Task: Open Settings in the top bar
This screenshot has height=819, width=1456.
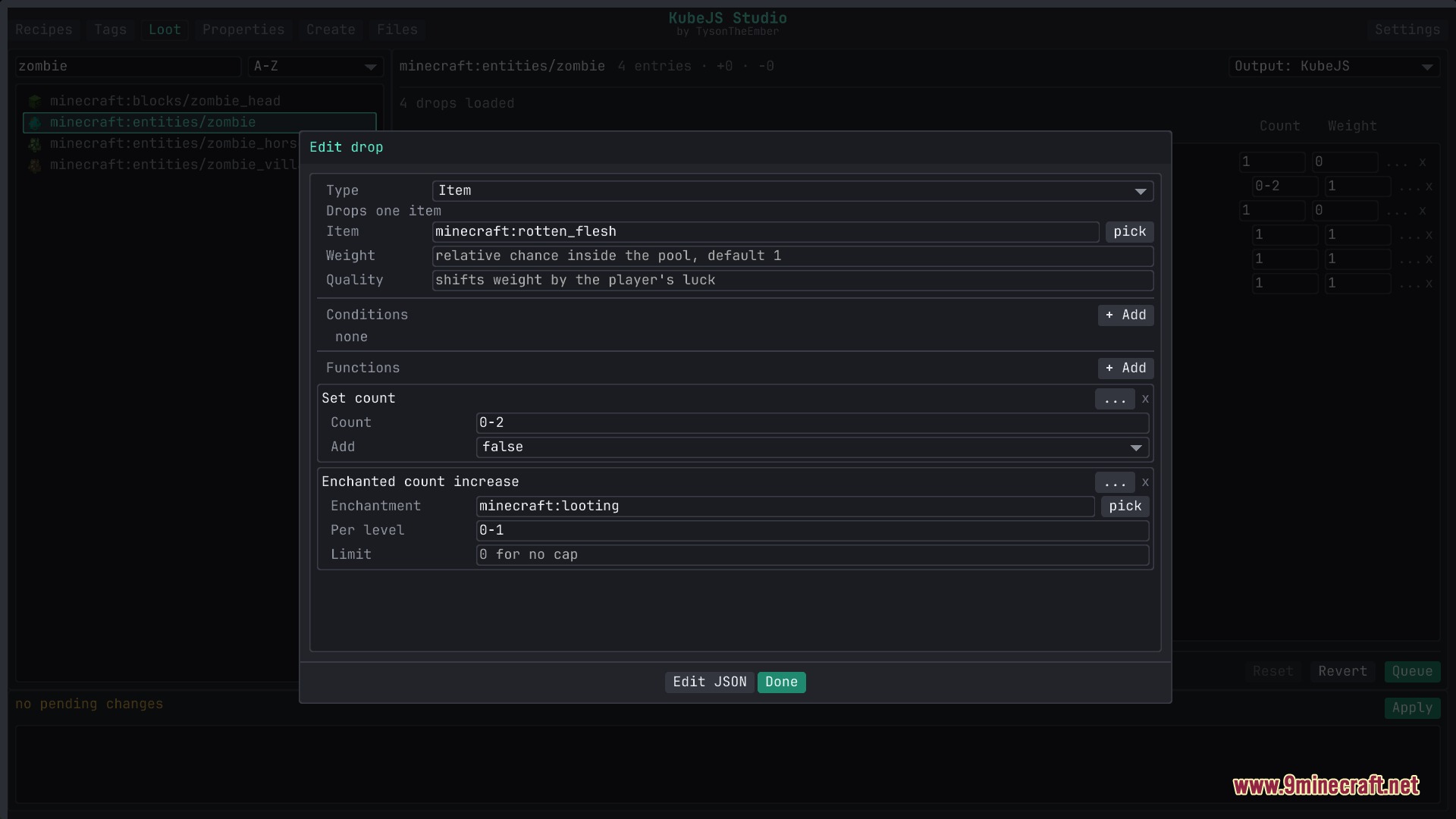Action: [1407, 30]
